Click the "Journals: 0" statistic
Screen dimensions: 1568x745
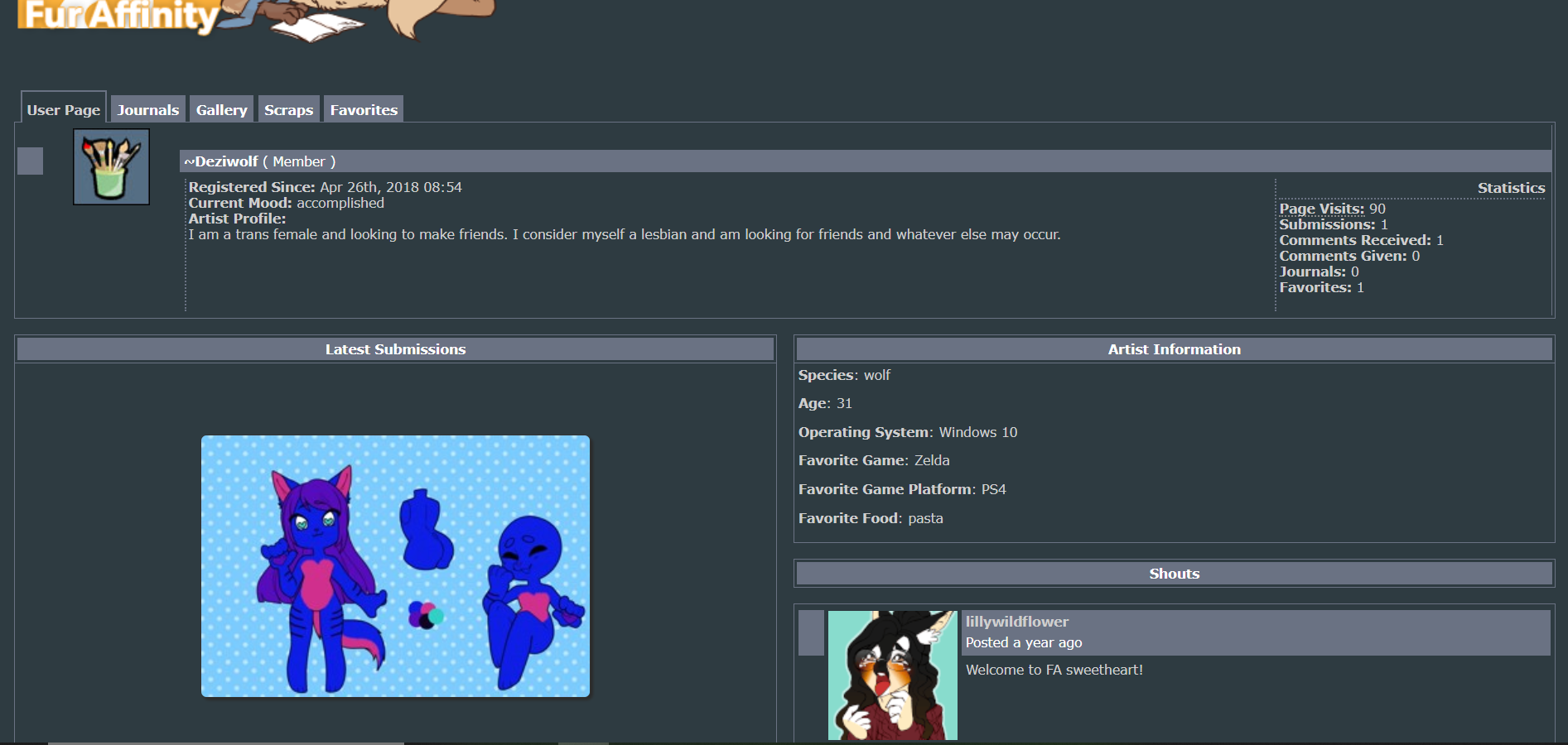coord(1319,272)
